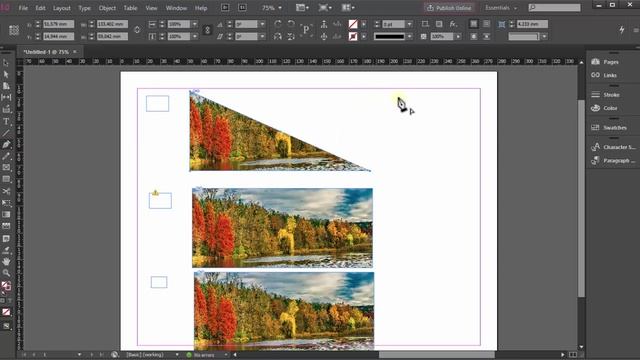Viewport: 640px width, 360px height.
Task: Select the Gradient Swatch tool
Action: click(x=6, y=214)
